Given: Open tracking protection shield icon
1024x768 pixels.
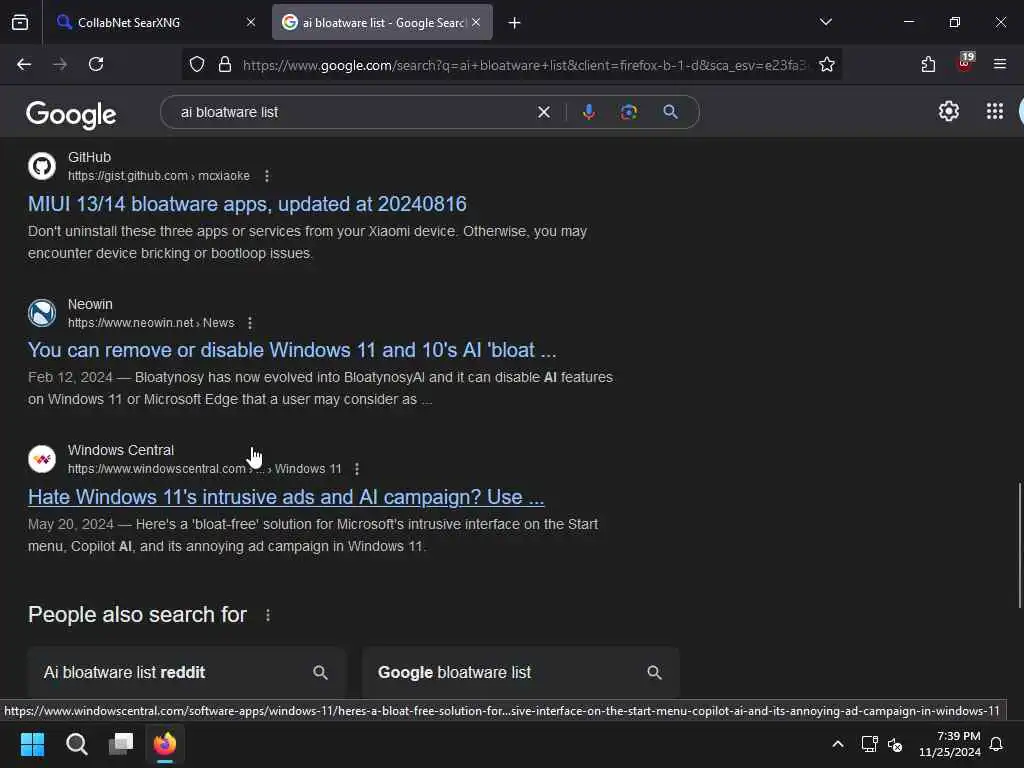Looking at the screenshot, I should [197, 64].
